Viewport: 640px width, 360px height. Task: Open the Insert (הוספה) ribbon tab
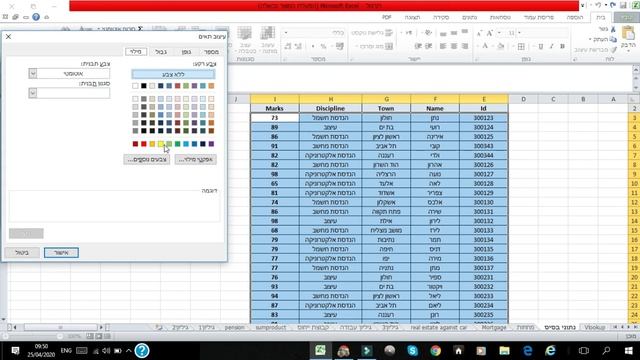click(575, 17)
